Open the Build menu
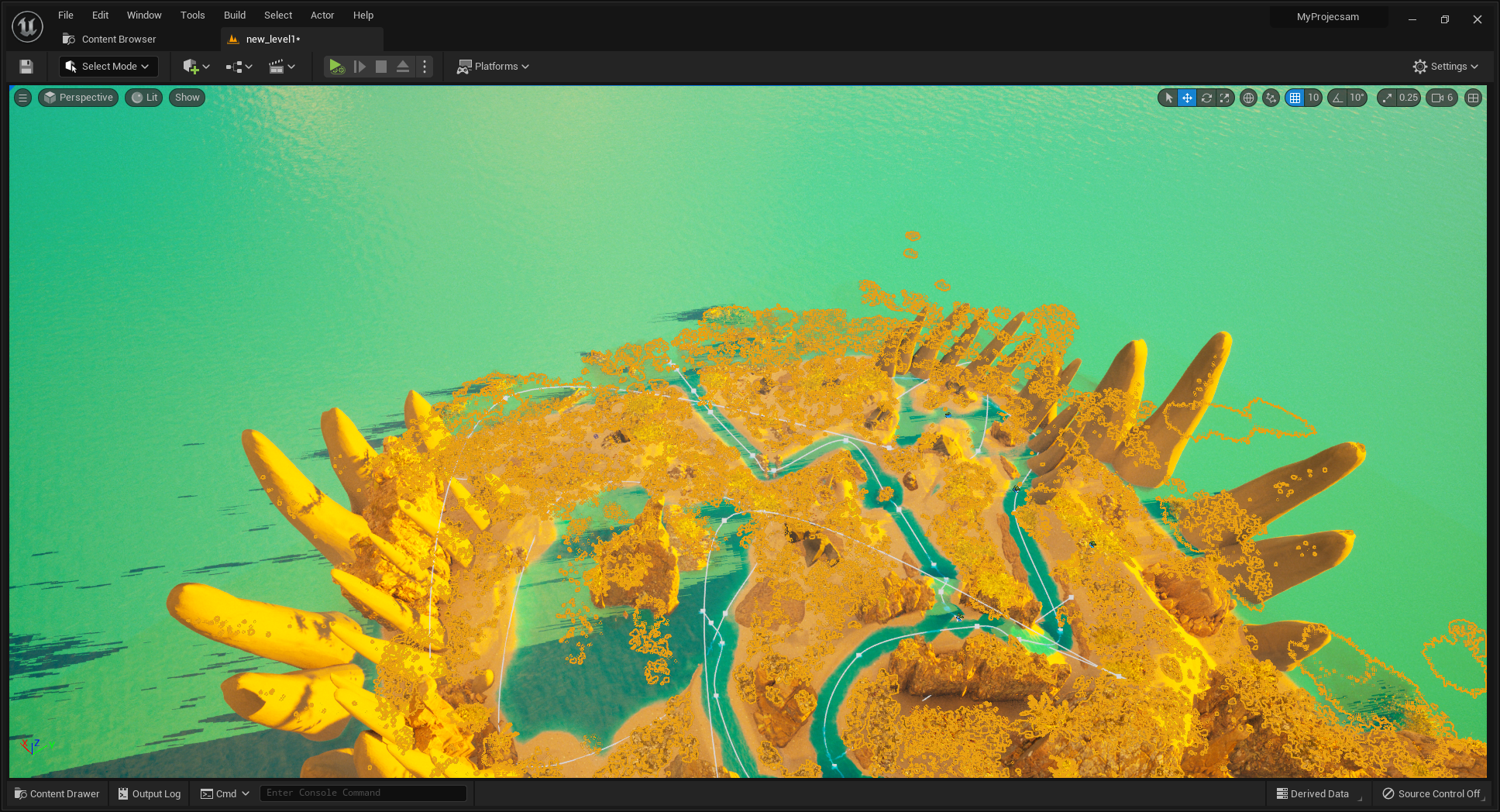This screenshot has width=1500, height=812. [x=234, y=15]
